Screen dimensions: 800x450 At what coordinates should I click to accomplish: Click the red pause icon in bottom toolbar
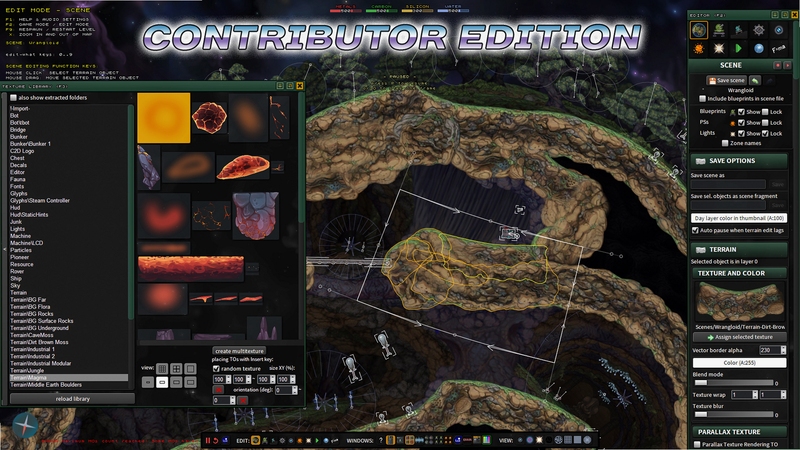pyautogui.click(x=208, y=440)
